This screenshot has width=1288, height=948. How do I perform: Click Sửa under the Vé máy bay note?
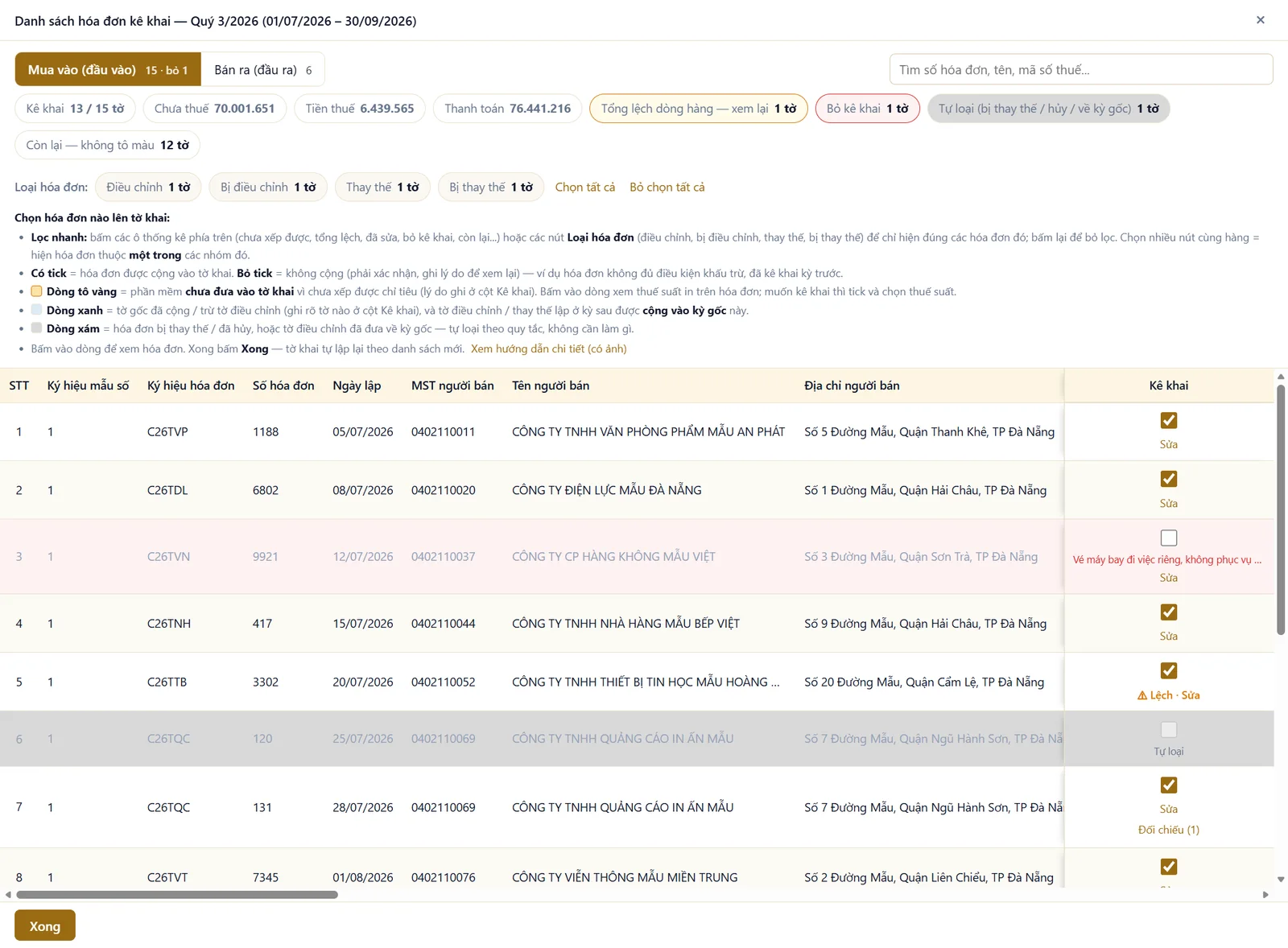coord(1169,578)
